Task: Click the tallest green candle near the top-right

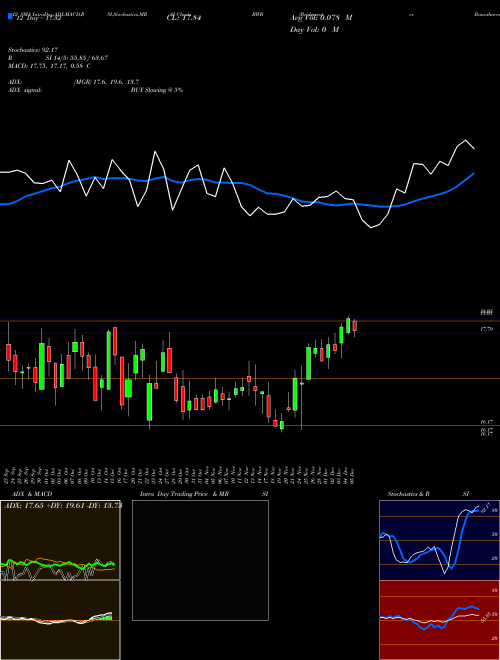Action: click(348, 325)
